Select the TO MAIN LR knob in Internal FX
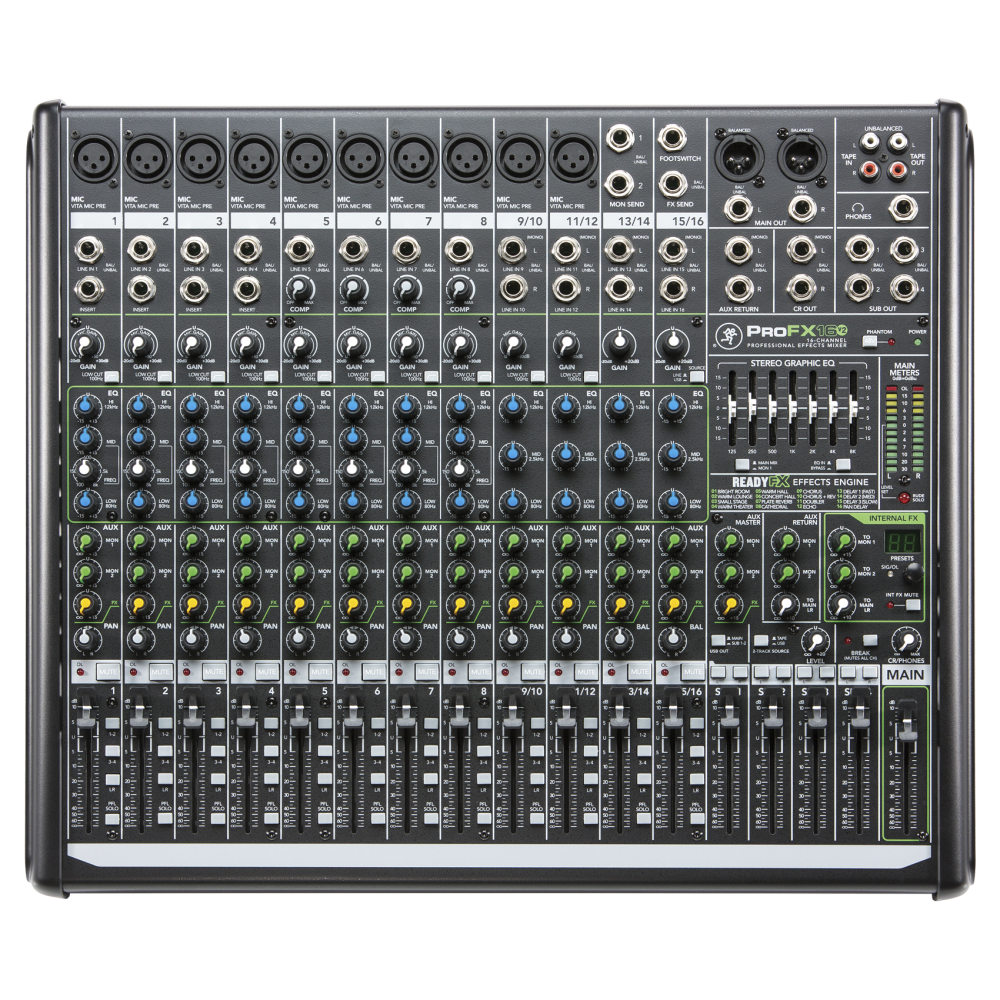 click(x=842, y=605)
